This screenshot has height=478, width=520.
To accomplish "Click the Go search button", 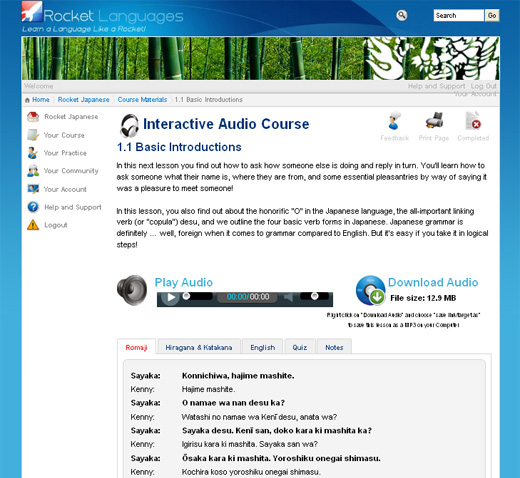I will 492,15.
